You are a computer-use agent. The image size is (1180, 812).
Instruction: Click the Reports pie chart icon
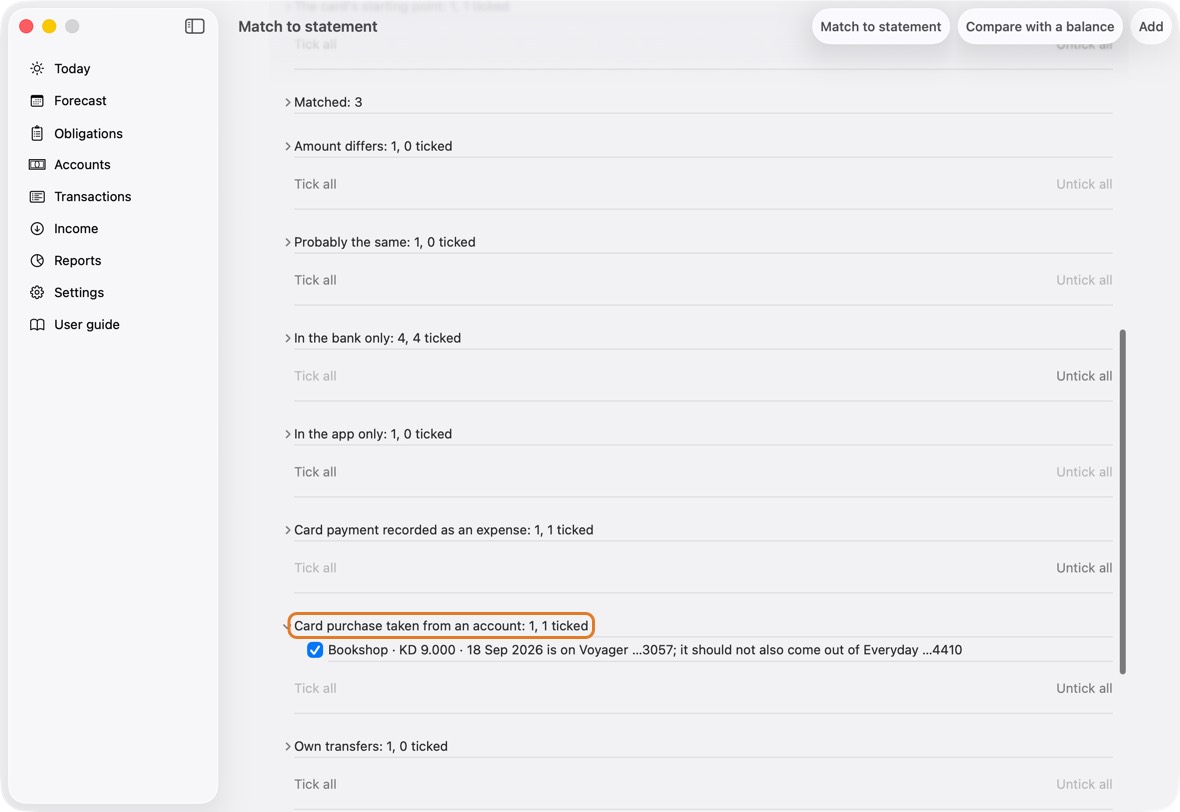[37, 260]
